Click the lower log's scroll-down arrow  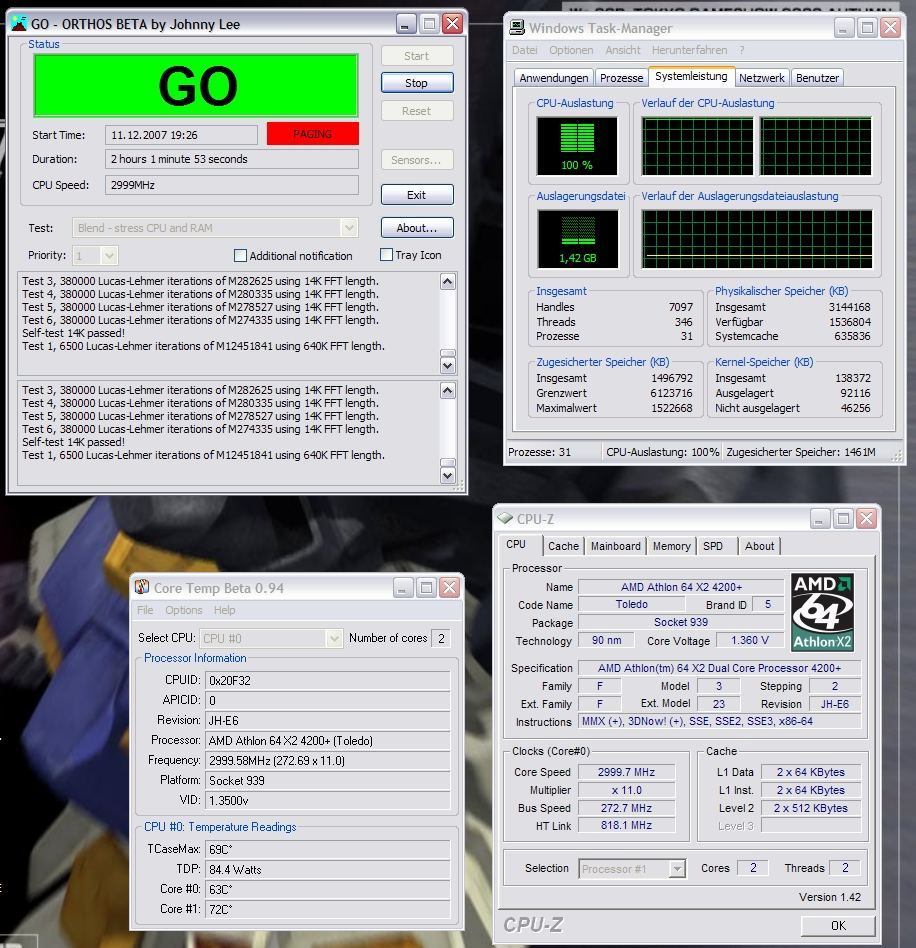click(447, 475)
